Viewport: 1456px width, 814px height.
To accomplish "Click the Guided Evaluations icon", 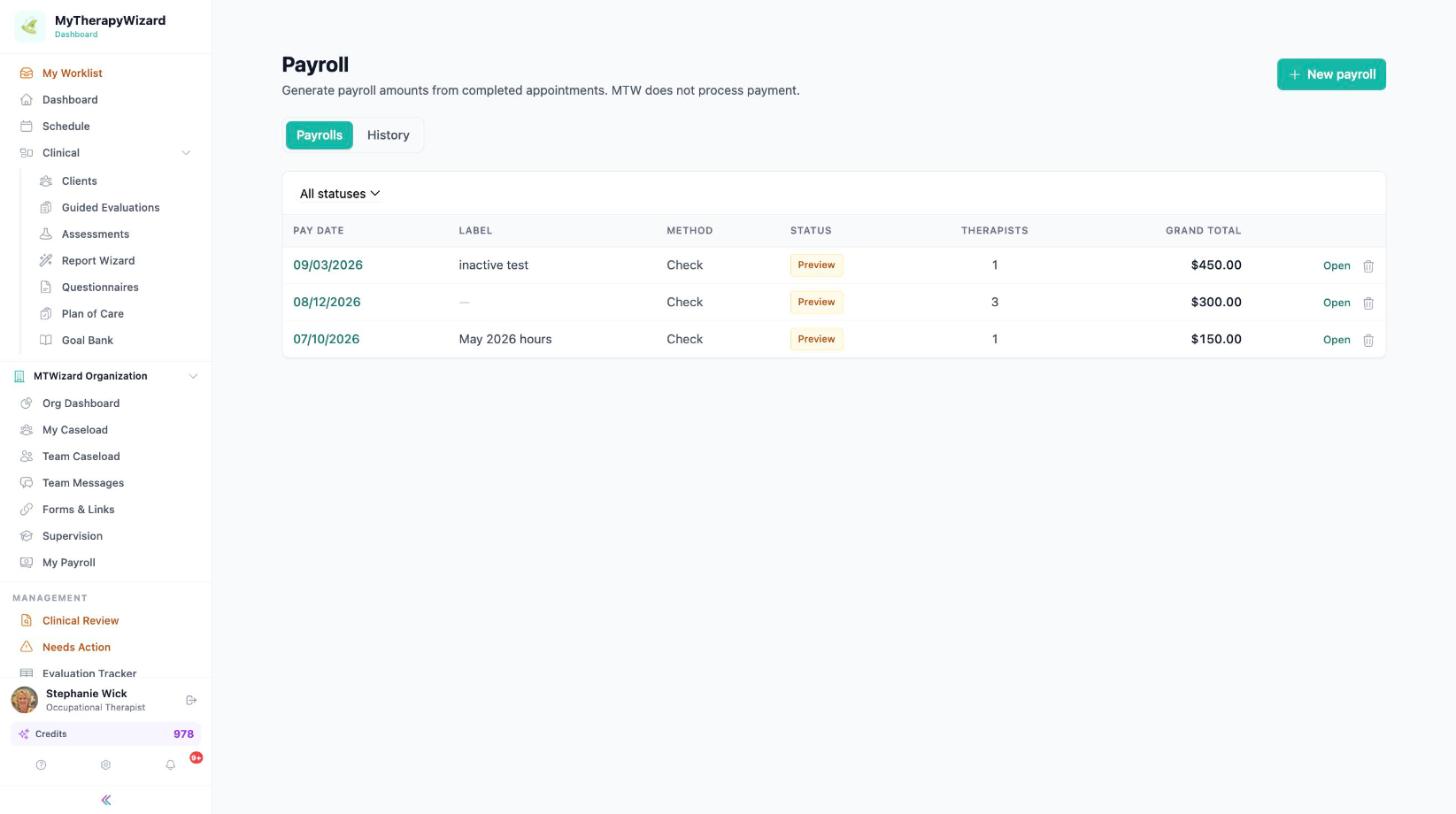I will [46, 208].
